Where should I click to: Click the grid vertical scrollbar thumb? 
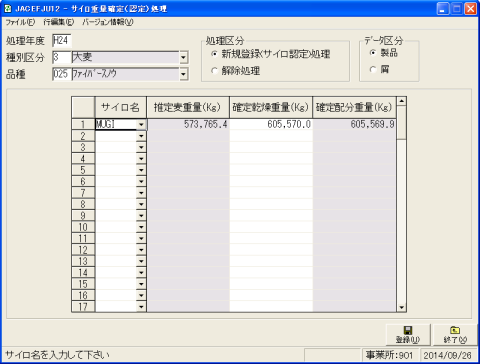pos(401,123)
